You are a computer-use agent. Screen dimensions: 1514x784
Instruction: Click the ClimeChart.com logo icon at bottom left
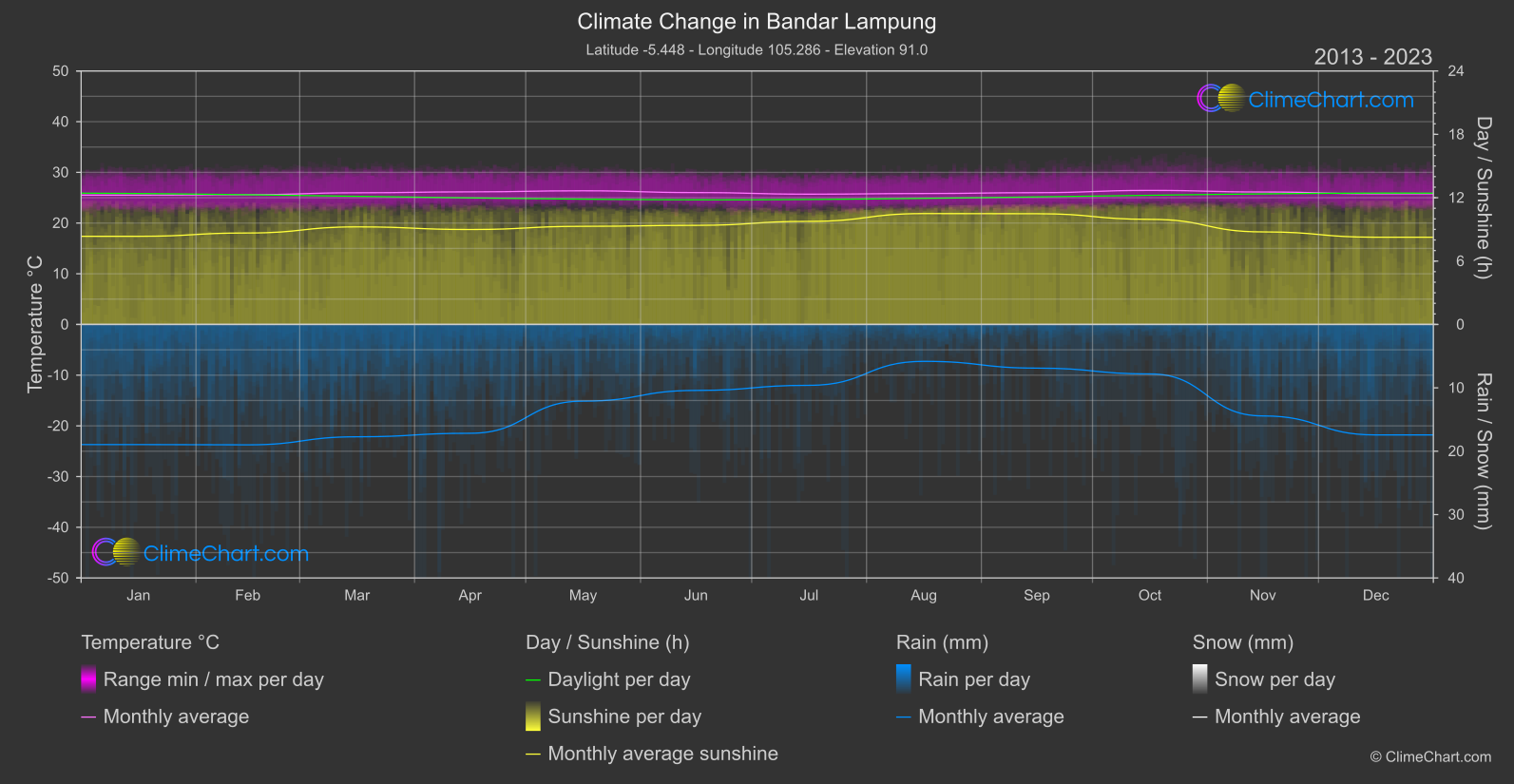(x=116, y=551)
